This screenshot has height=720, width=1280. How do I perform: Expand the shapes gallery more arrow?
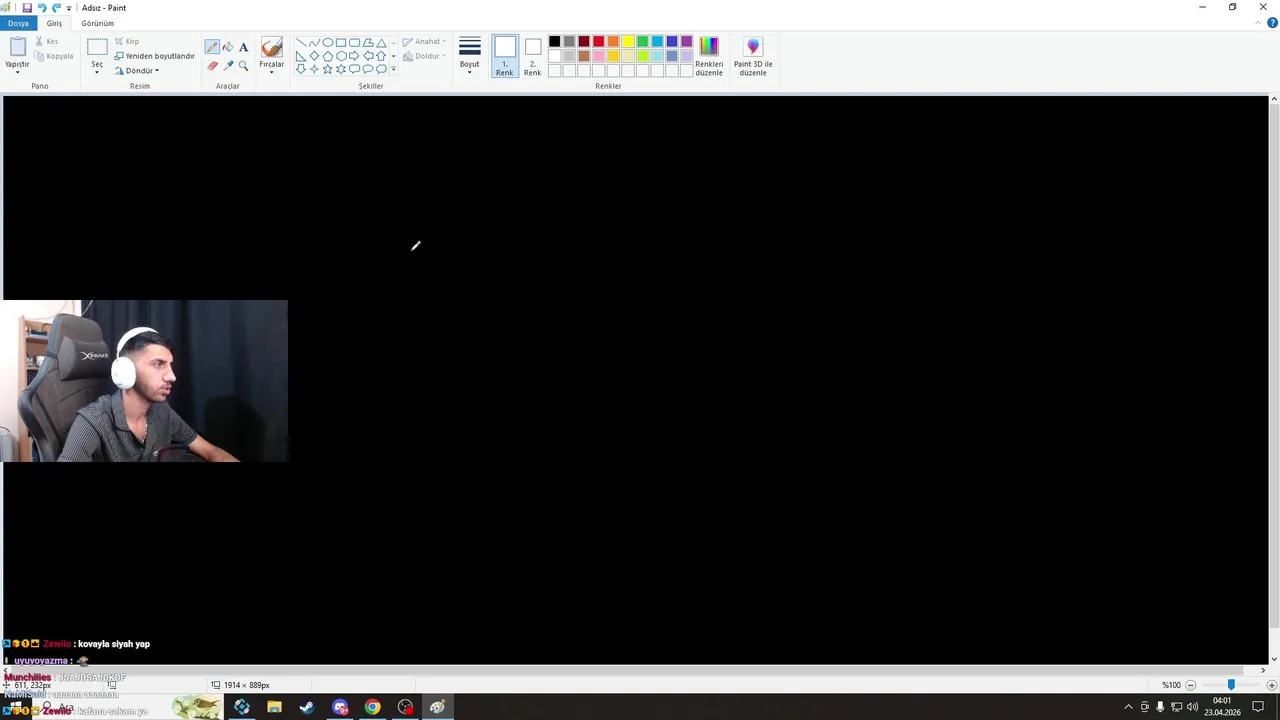(x=394, y=69)
